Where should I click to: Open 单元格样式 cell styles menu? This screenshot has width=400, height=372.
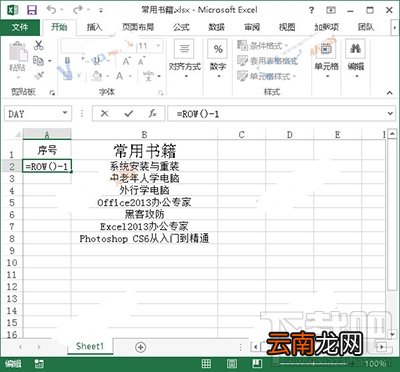point(267,76)
